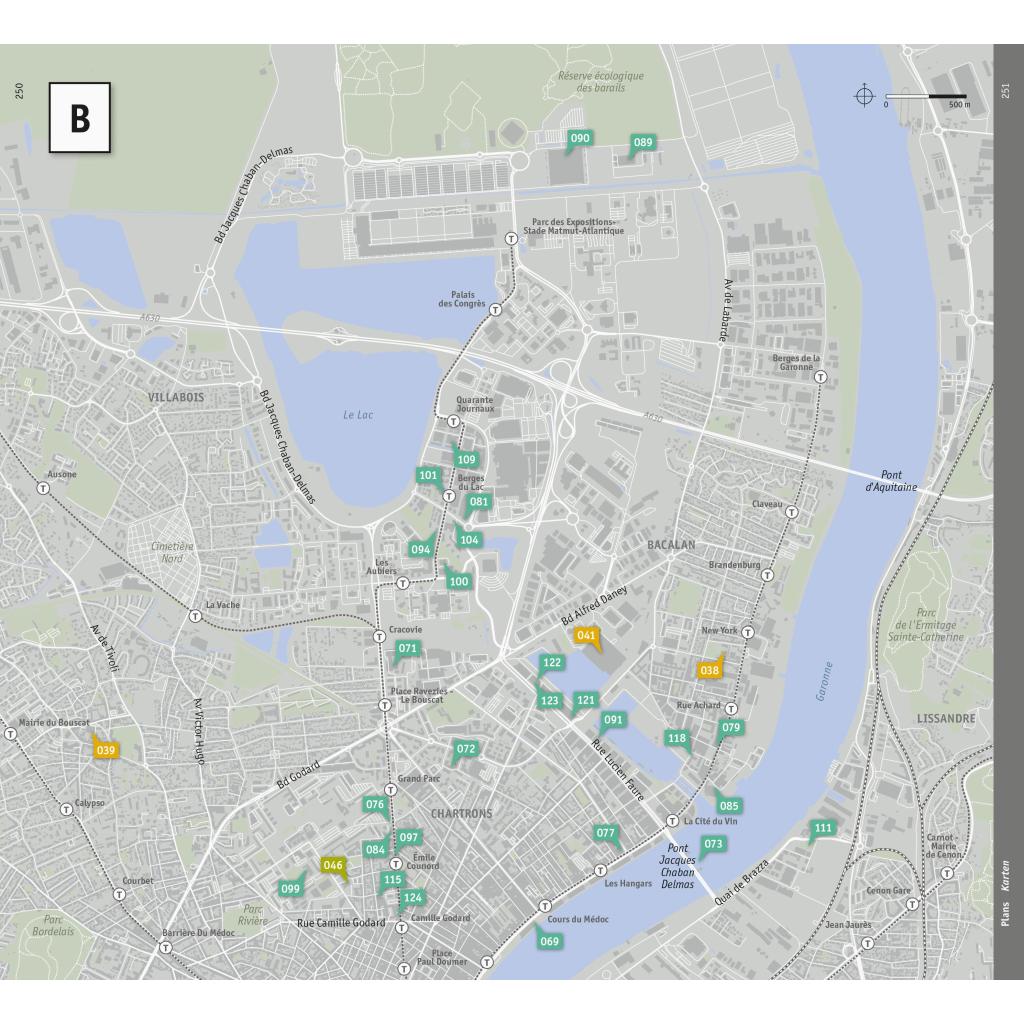Click the La Vache tram stop symbol
The height and width of the screenshot is (1024, 1024).
(195, 616)
